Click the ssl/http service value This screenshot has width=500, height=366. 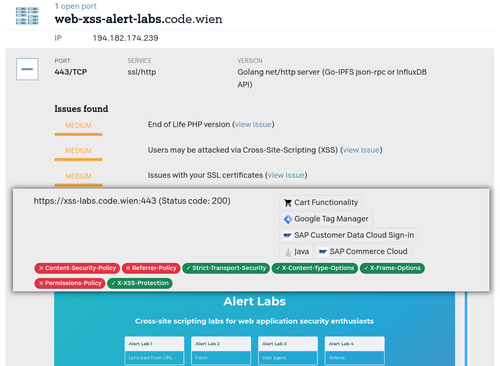(142, 72)
